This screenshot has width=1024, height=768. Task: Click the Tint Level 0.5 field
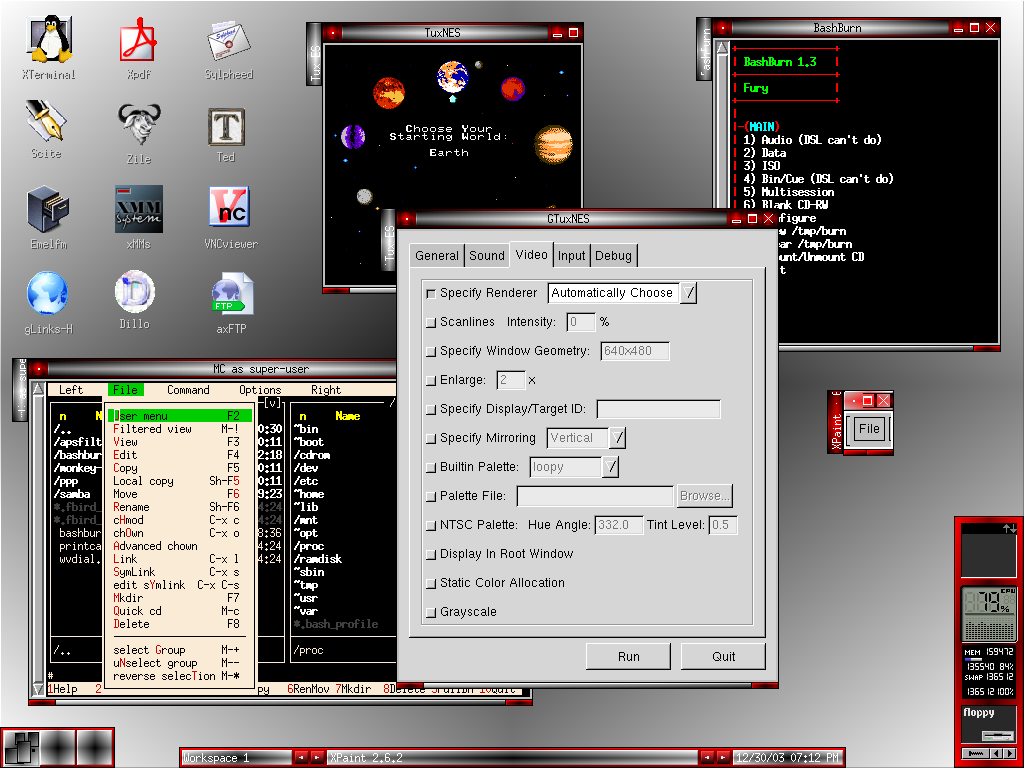[x=724, y=525]
